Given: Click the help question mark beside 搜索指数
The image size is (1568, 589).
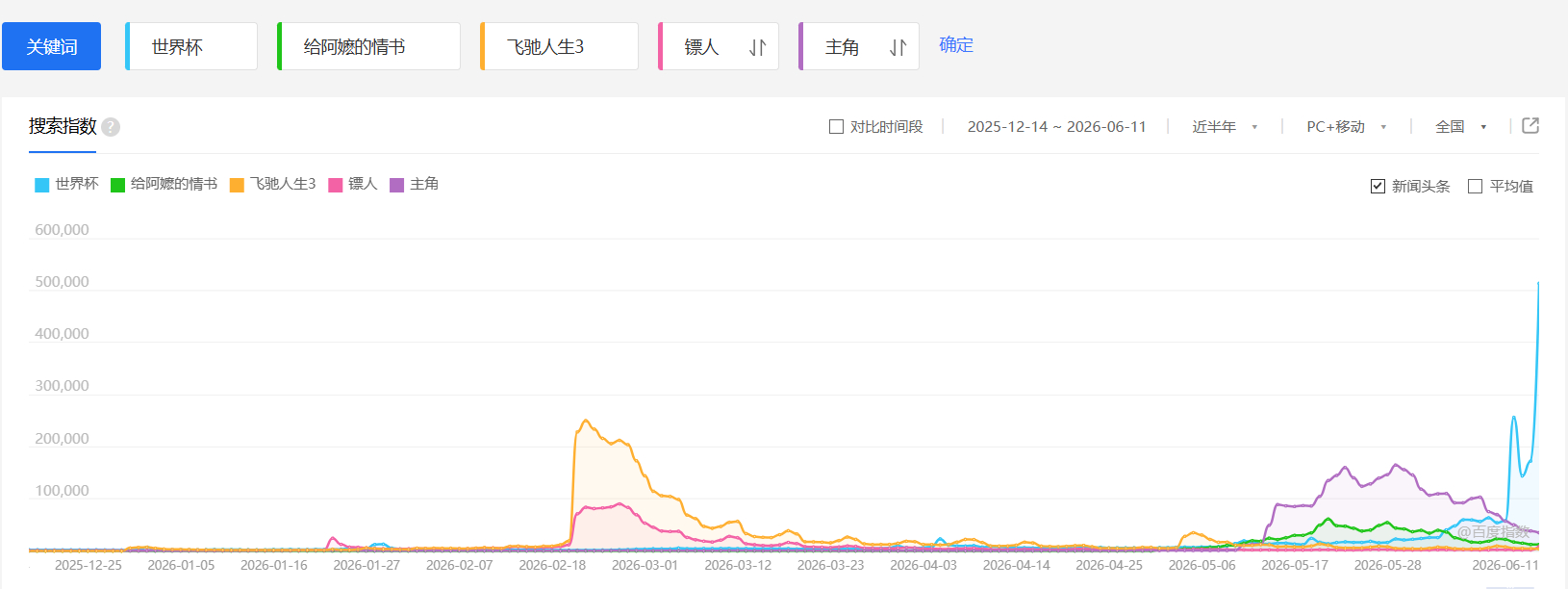Looking at the screenshot, I should (111, 127).
